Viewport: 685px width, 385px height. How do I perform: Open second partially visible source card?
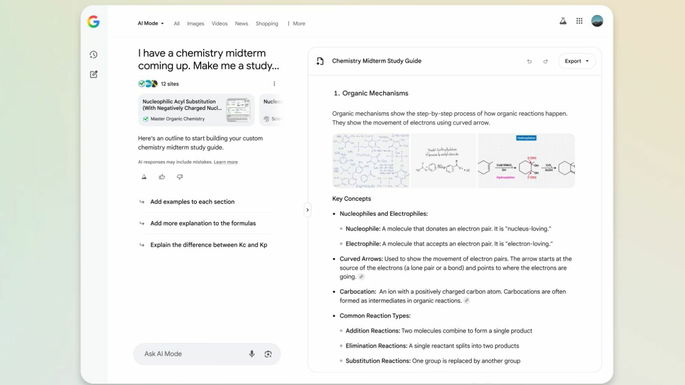(x=271, y=110)
